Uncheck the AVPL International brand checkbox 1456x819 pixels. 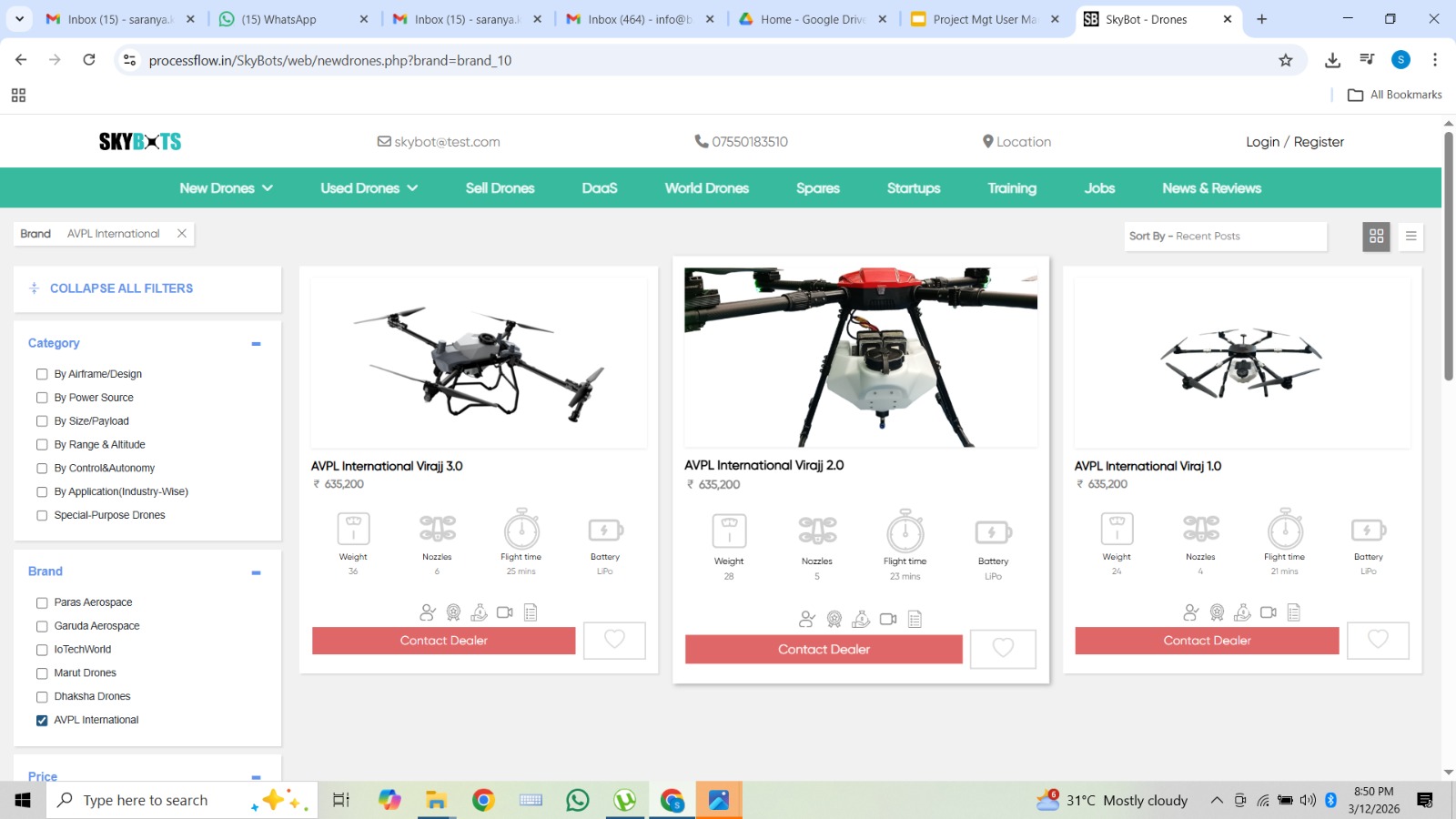tap(42, 721)
